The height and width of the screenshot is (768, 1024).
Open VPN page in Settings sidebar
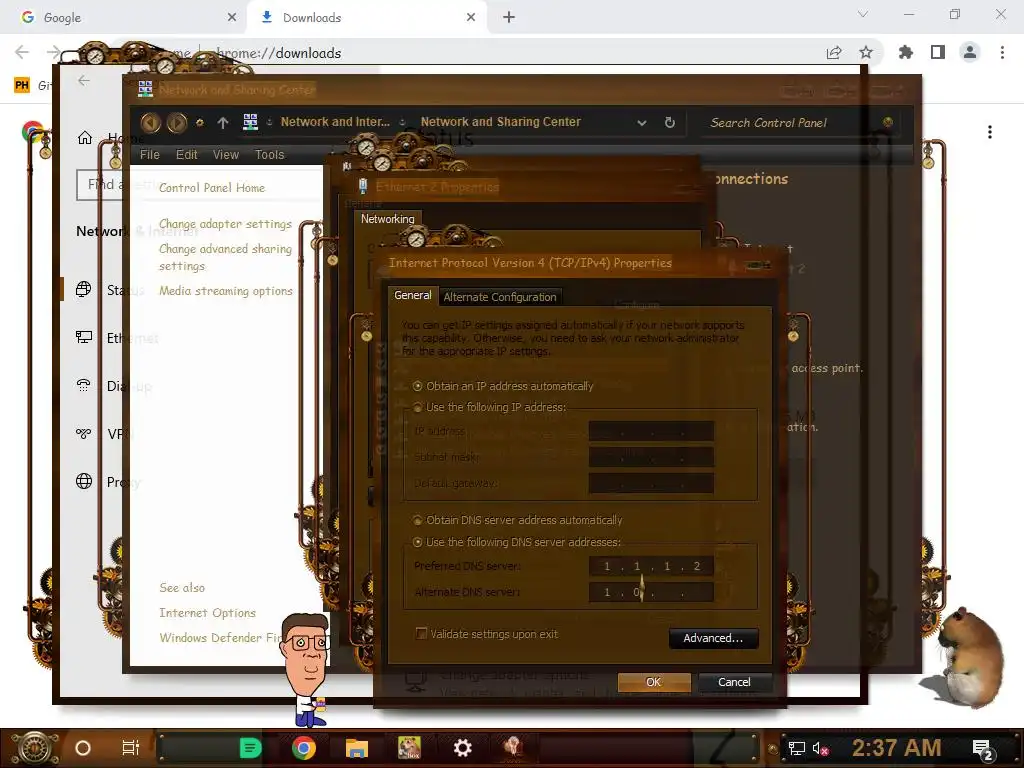coord(104,434)
